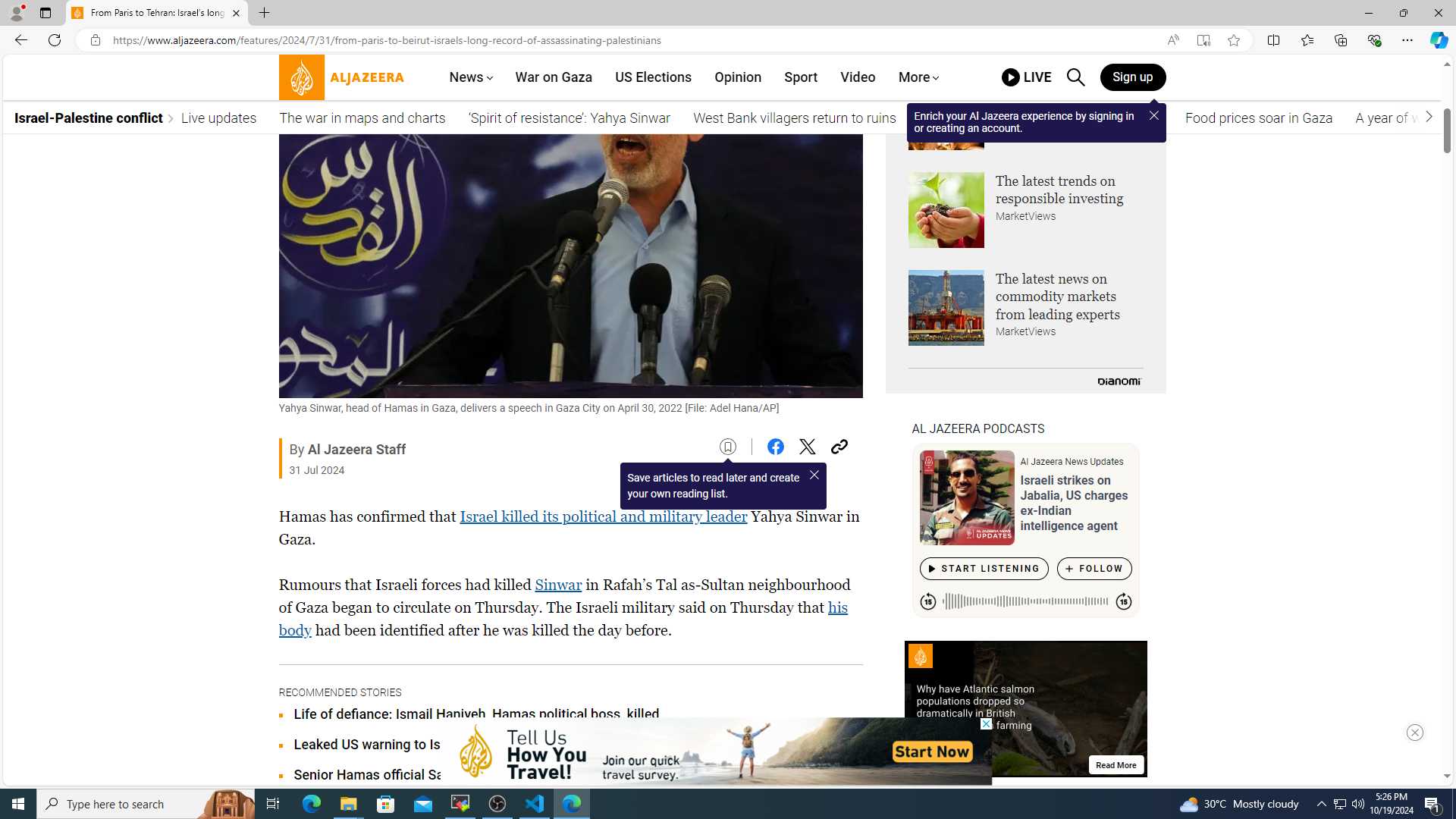Watch the LIVE stream
This screenshot has width=1456, height=819.
coord(1026,77)
